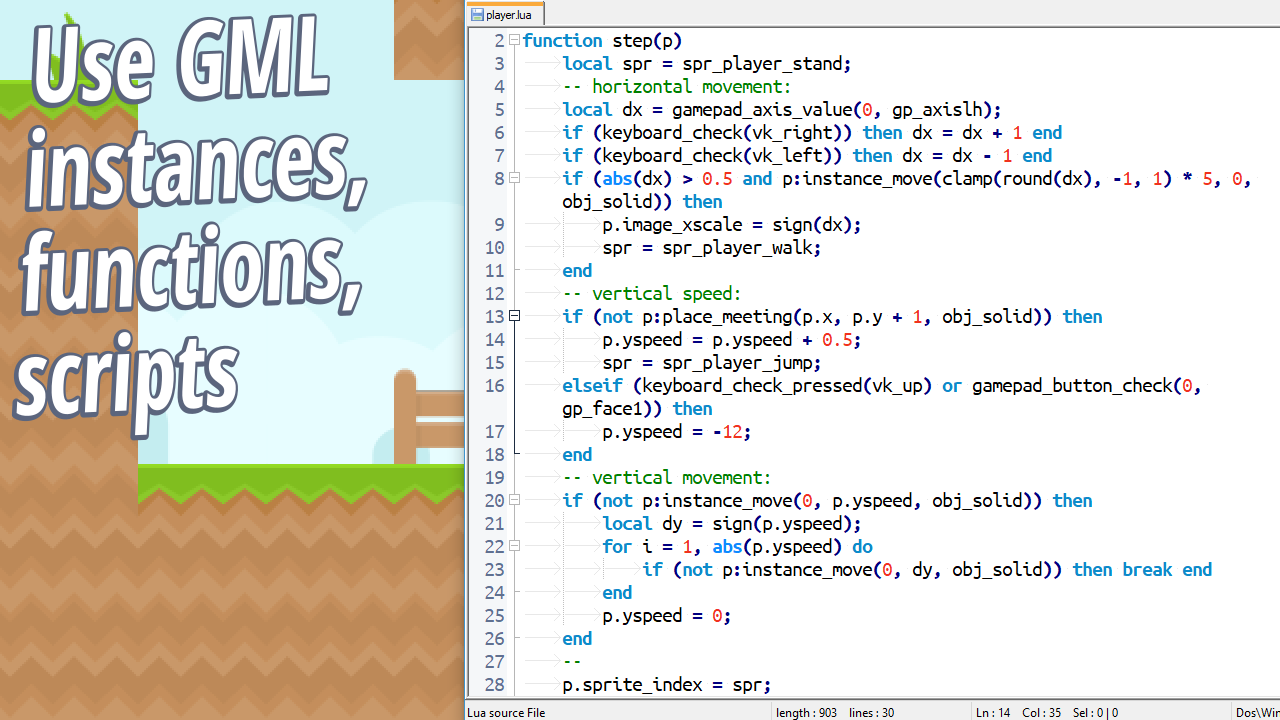The height and width of the screenshot is (720, 1280).
Task: Click the line-ending field at status bar end
Action: point(1257,712)
